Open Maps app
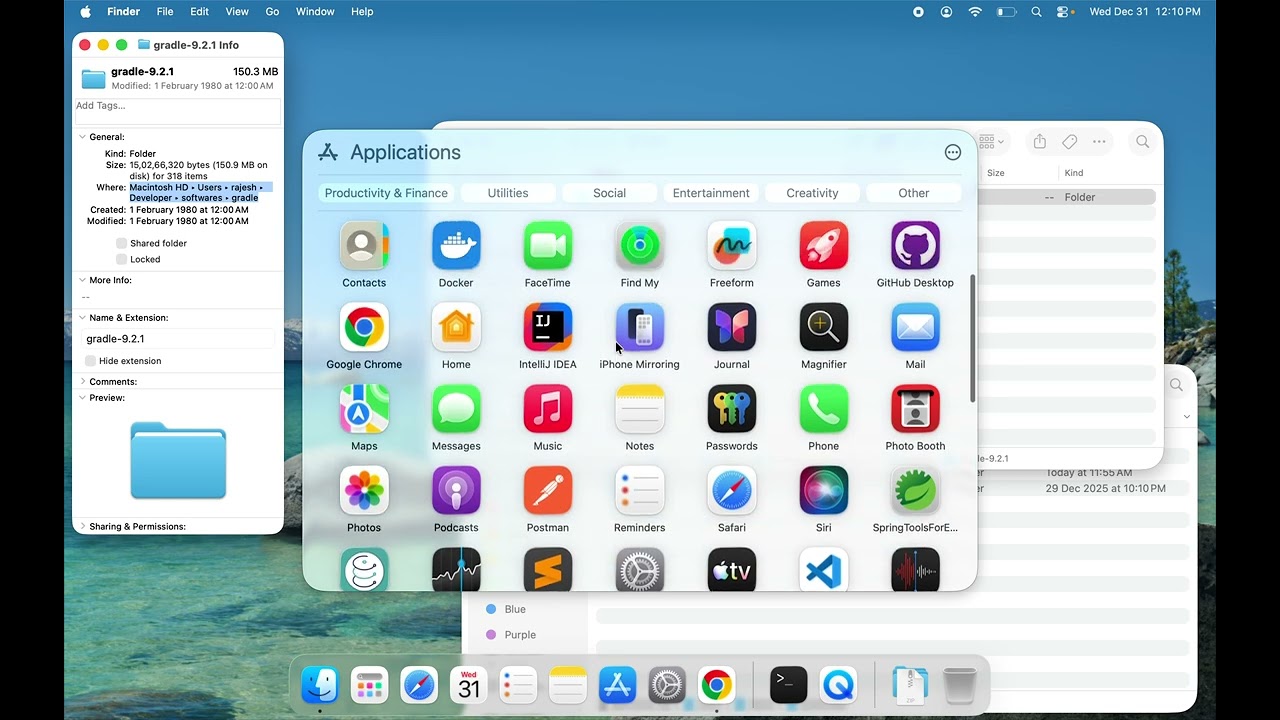1280x720 pixels. pyautogui.click(x=364, y=410)
